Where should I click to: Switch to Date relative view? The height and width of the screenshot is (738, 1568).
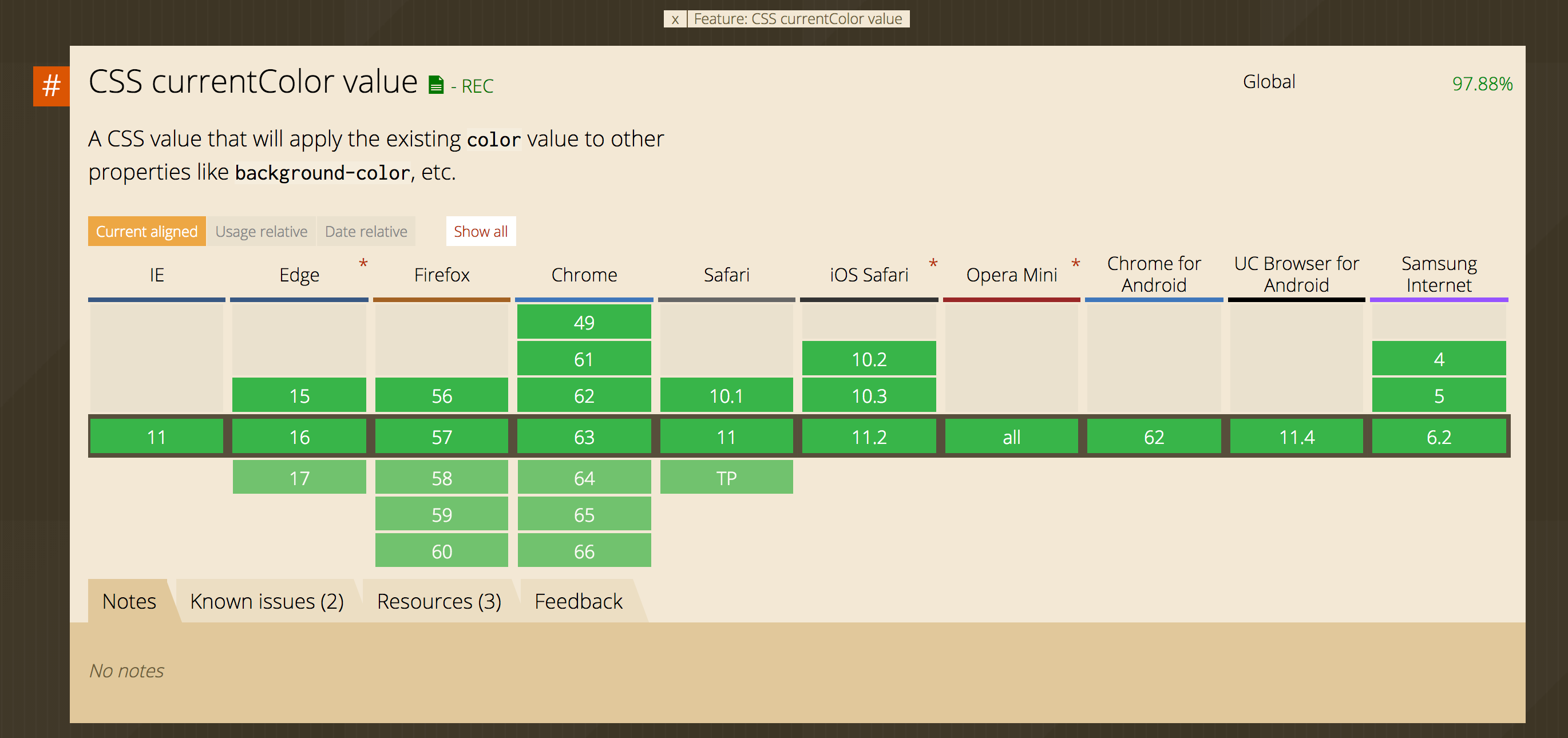(365, 231)
